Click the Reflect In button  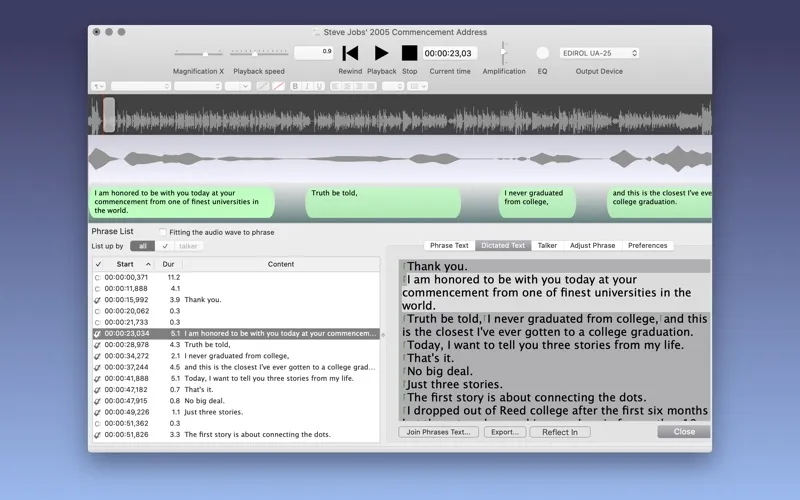tap(560, 432)
